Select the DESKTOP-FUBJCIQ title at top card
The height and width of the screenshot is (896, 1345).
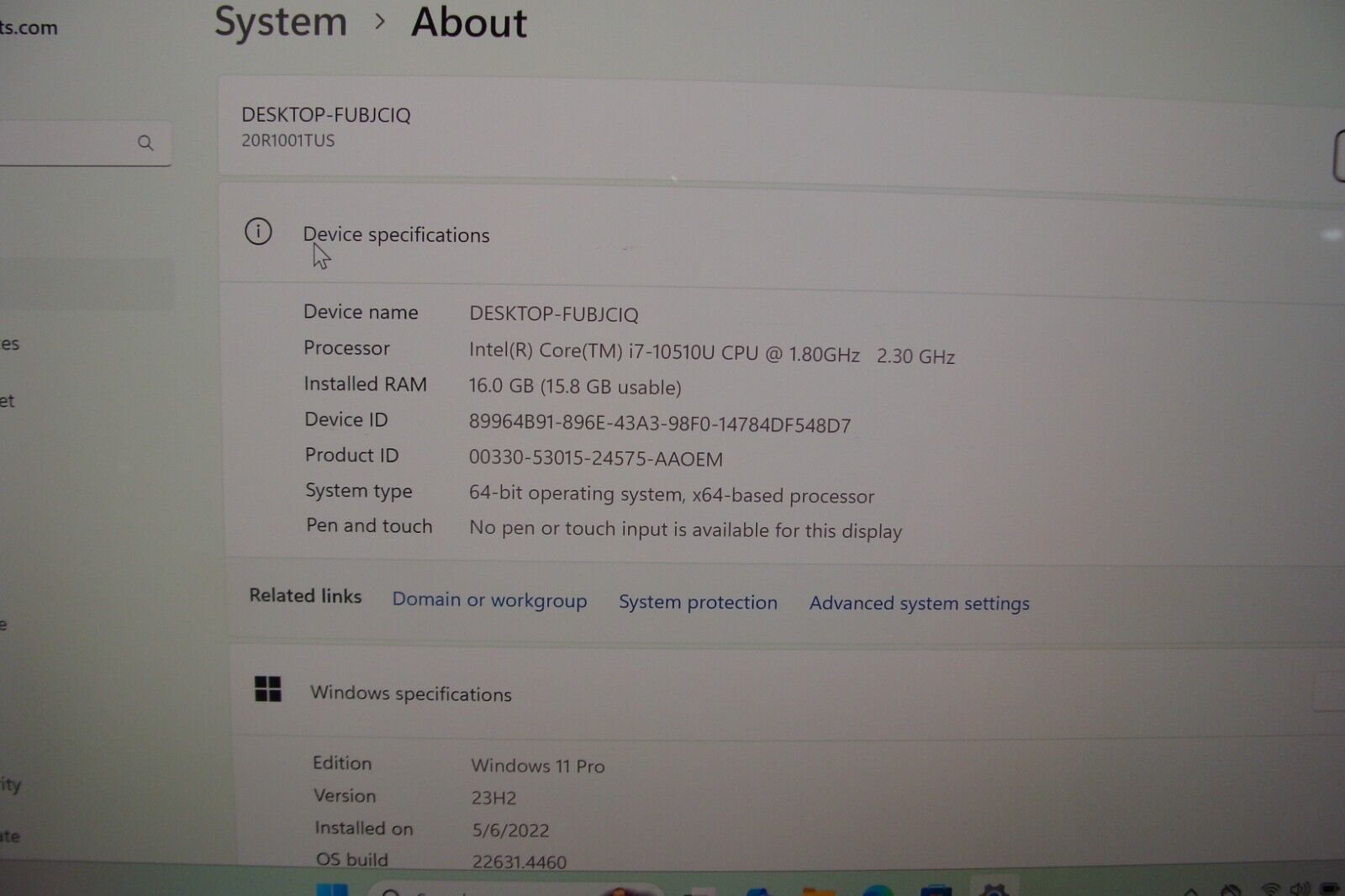tap(326, 115)
